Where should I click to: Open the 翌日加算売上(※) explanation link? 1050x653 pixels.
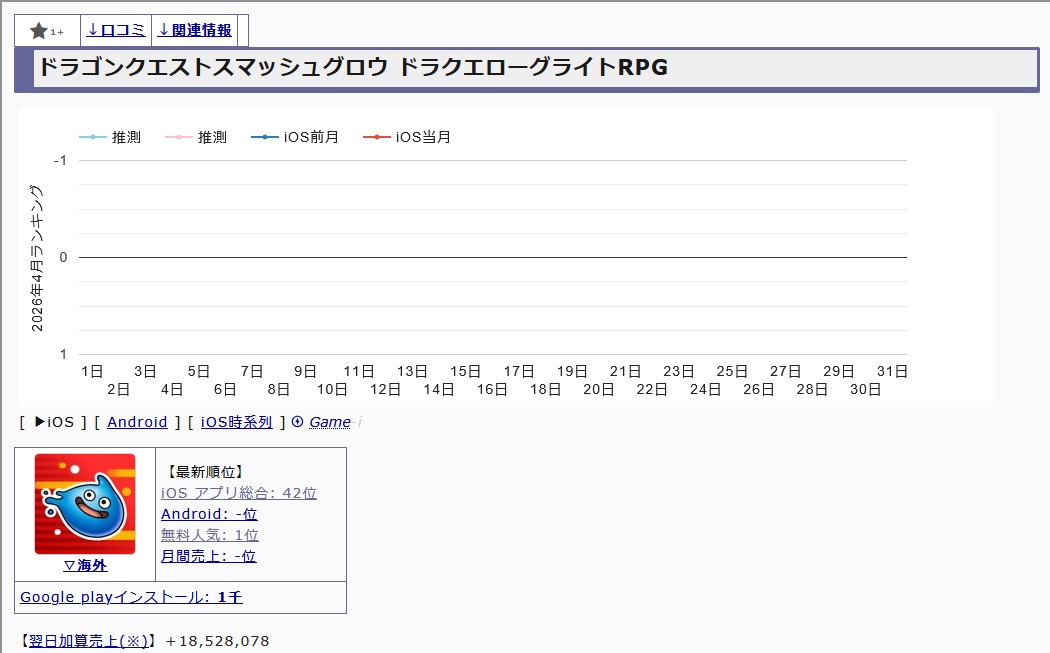[x=89, y=641]
